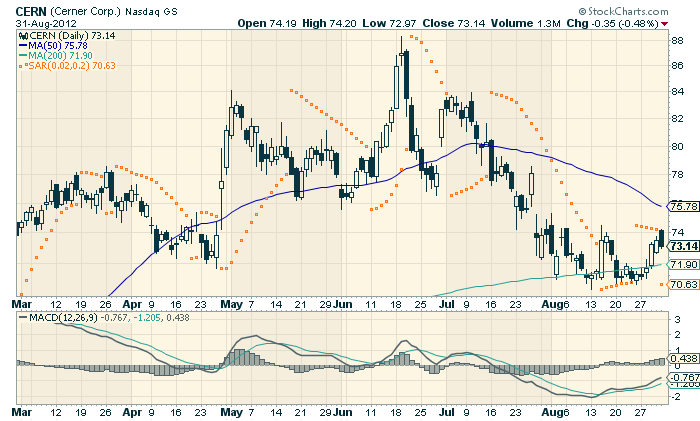Click the candlestick marker before CERN (Daily)
The height and width of the screenshot is (421, 700).
coord(23,35)
